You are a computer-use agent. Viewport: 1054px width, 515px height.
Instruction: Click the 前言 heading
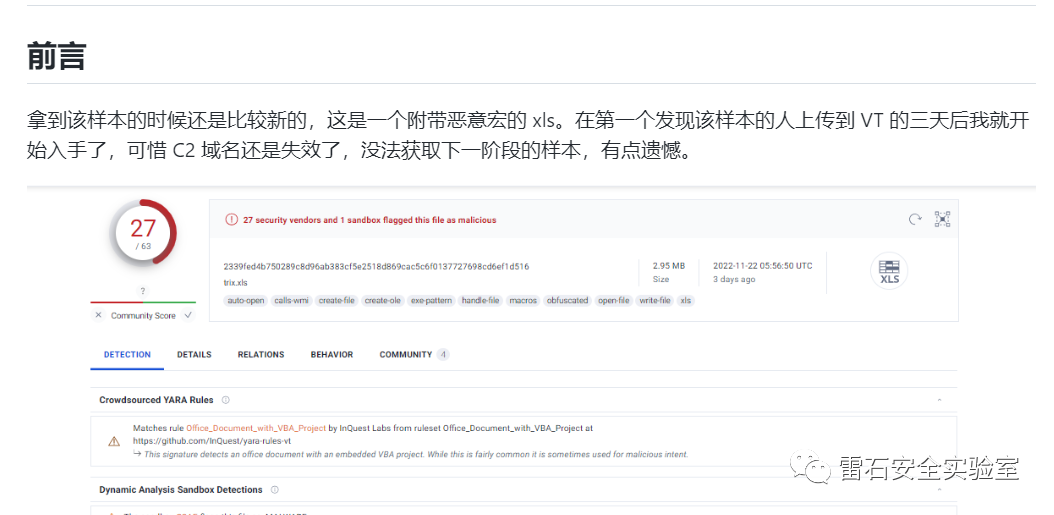[56, 56]
